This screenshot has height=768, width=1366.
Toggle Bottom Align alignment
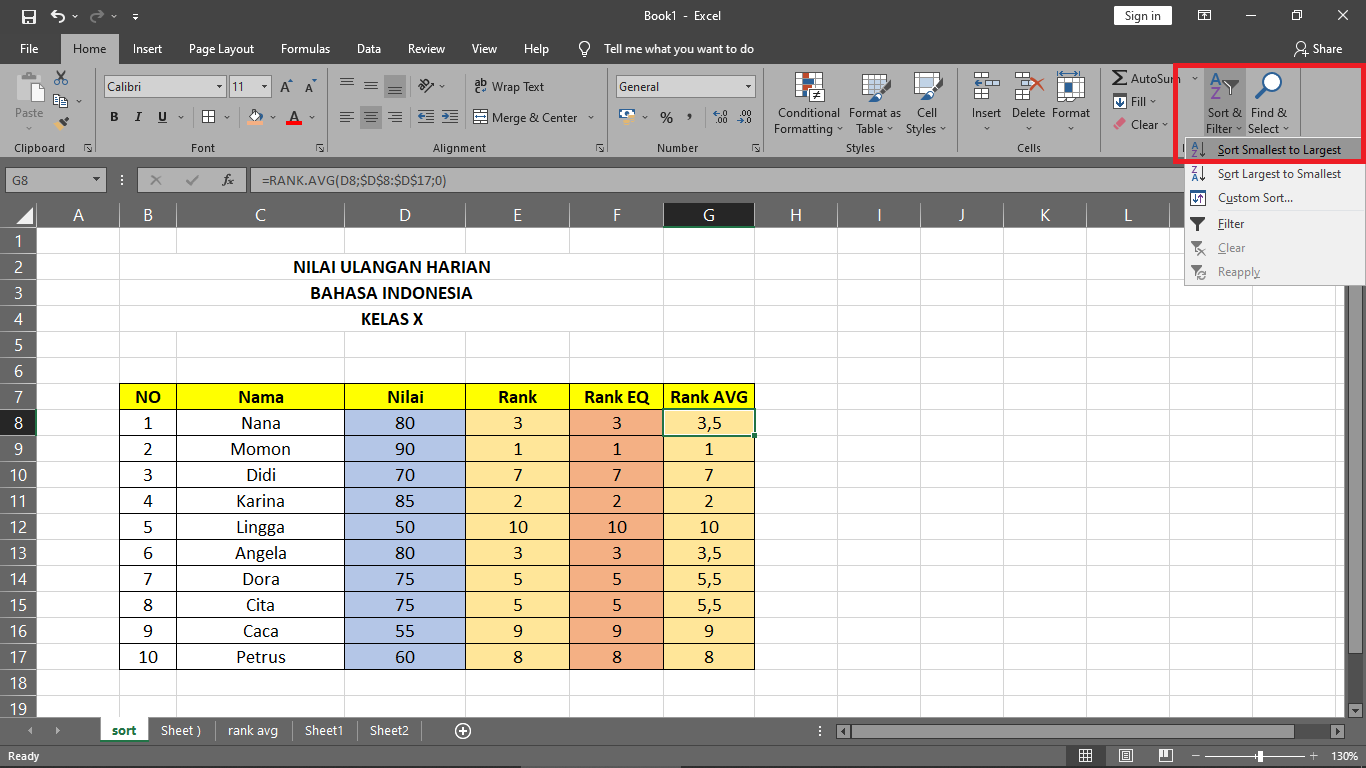click(x=395, y=86)
